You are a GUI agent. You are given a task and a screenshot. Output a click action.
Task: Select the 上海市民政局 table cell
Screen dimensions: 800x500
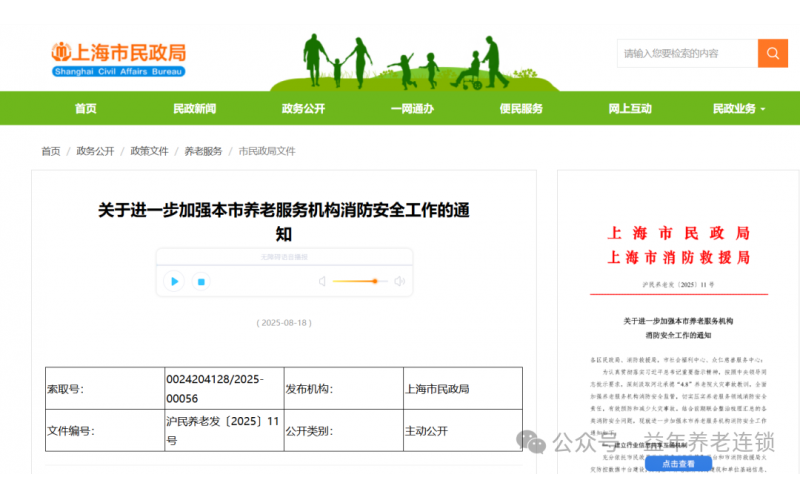(x=463, y=389)
